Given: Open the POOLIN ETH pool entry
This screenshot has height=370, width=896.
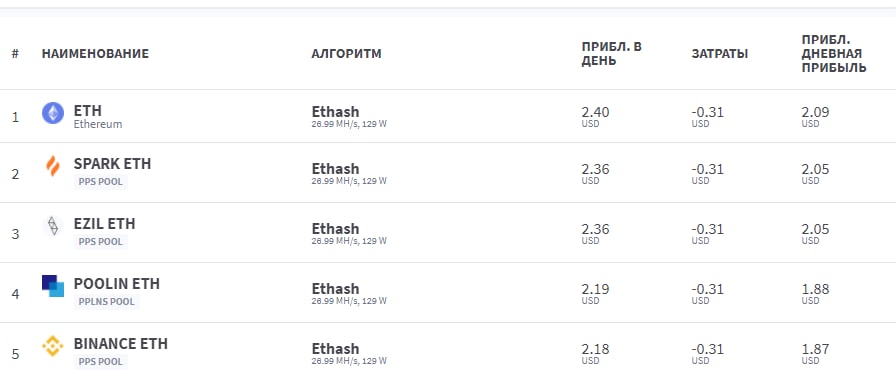Looking at the screenshot, I should pos(117,284).
